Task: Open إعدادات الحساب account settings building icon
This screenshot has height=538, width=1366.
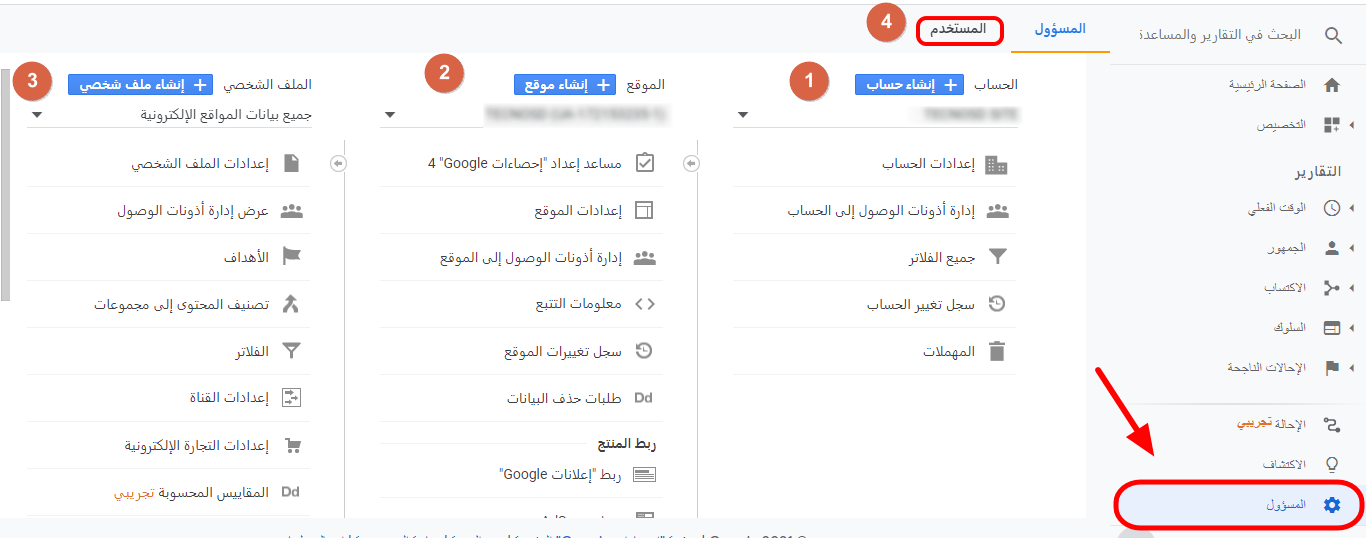Action: click(x=997, y=164)
